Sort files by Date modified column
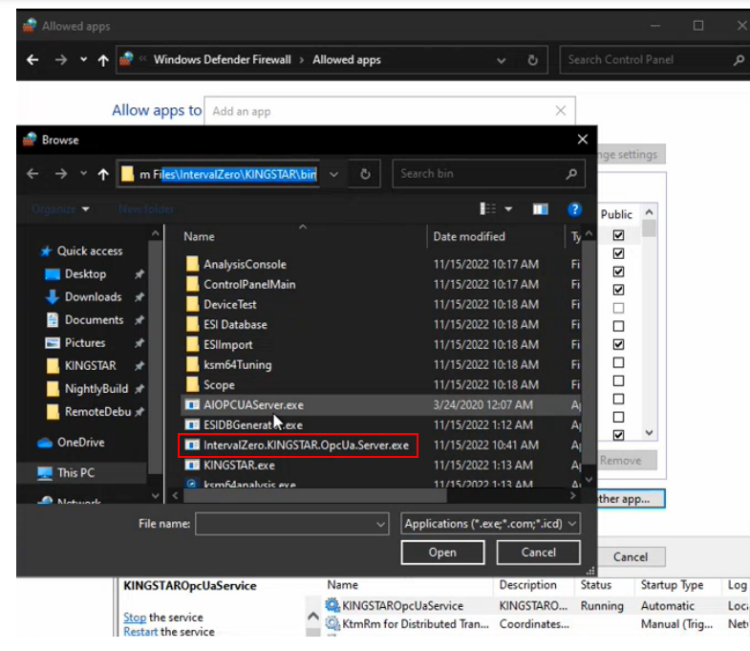Screen dimensions: 750x651 click(x=469, y=236)
